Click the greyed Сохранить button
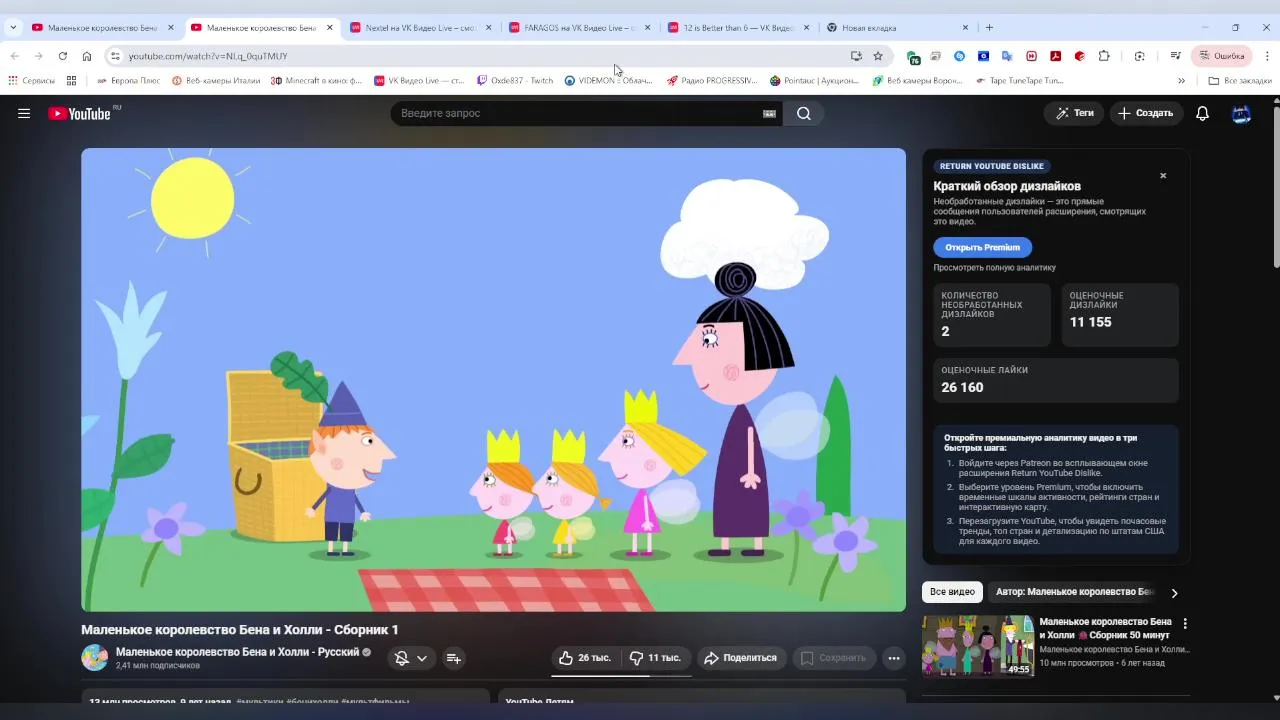This screenshot has height=720, width=1280. 834,658
